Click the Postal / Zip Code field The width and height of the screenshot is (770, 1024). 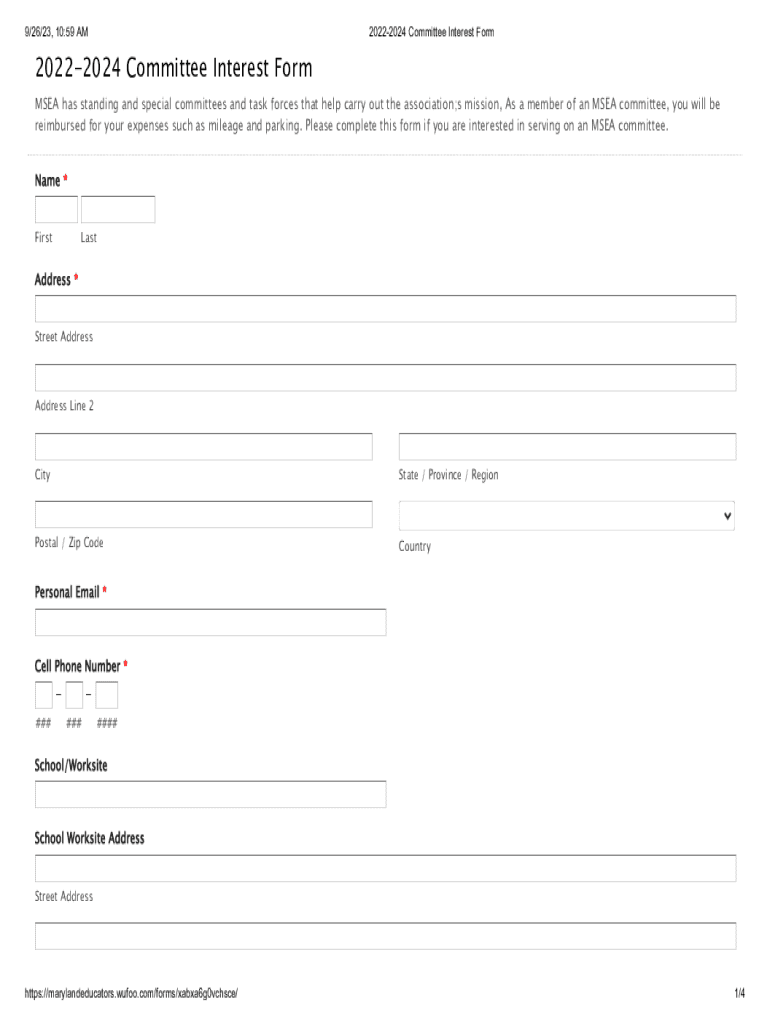click(203, 515)
